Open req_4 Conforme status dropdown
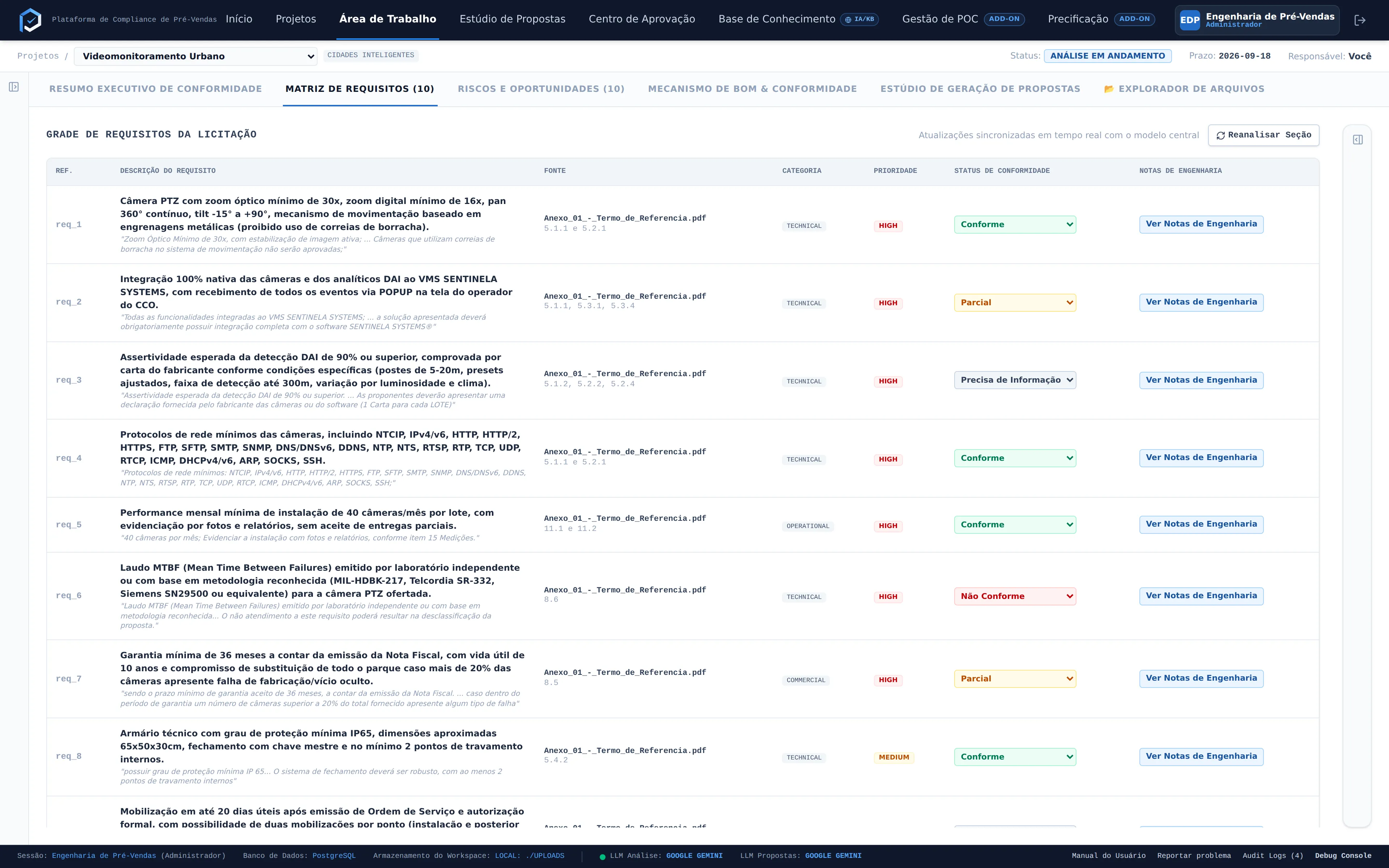Viewport: 1389px width, 868px height. (x=1015, y=458)
